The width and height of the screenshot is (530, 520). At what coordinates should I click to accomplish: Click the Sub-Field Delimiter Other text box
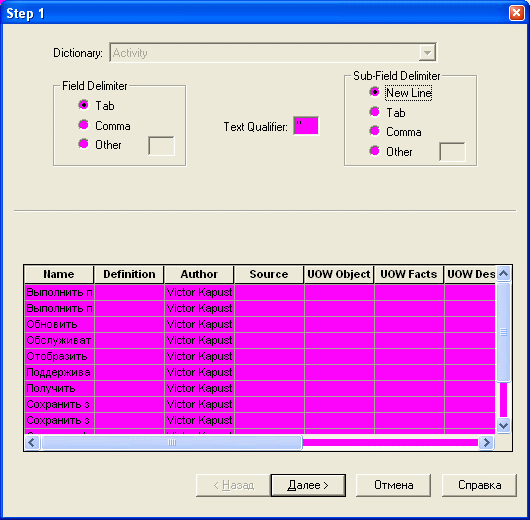click(x=452, y=152)
